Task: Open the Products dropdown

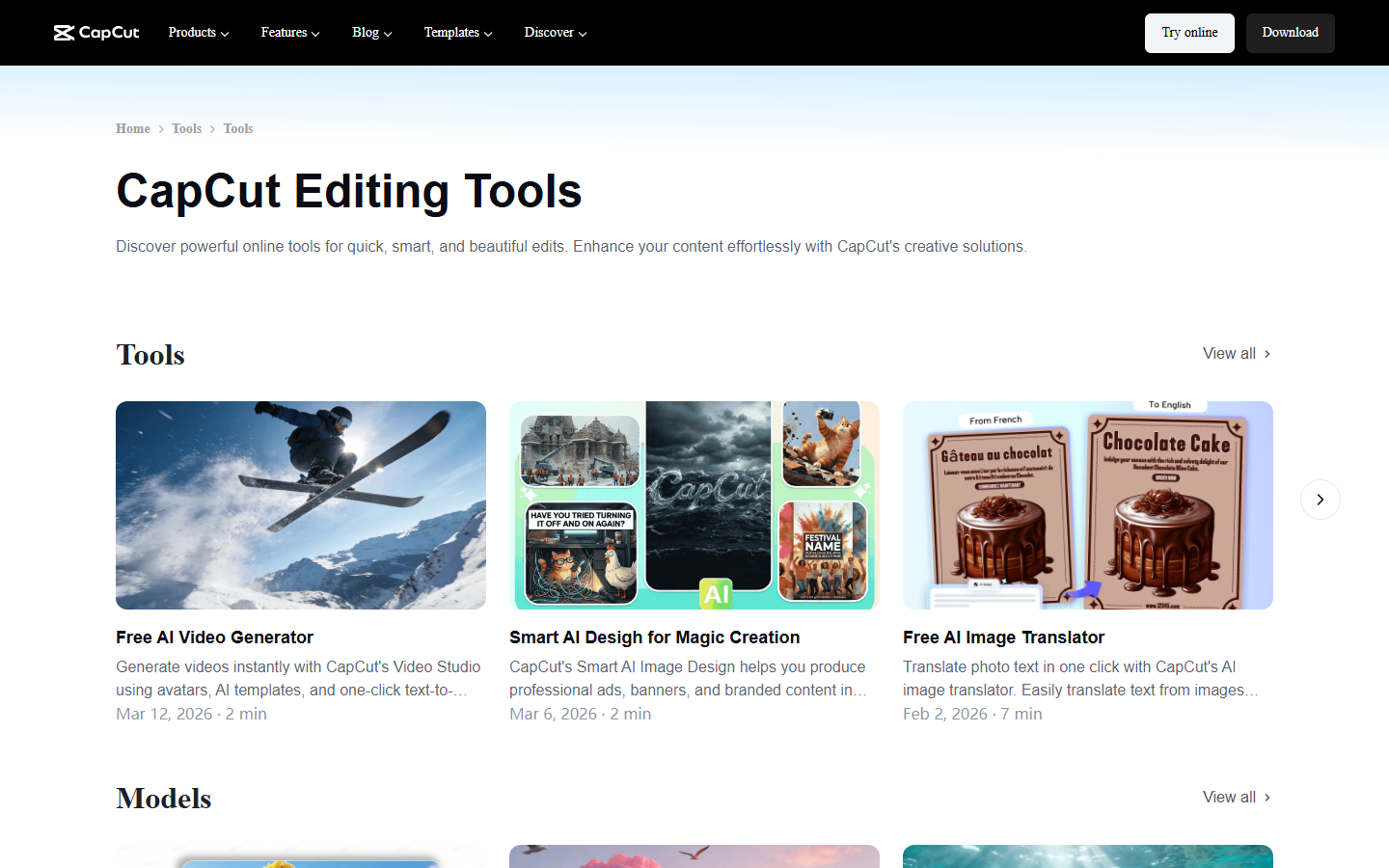Action: [x=198, y=32]
